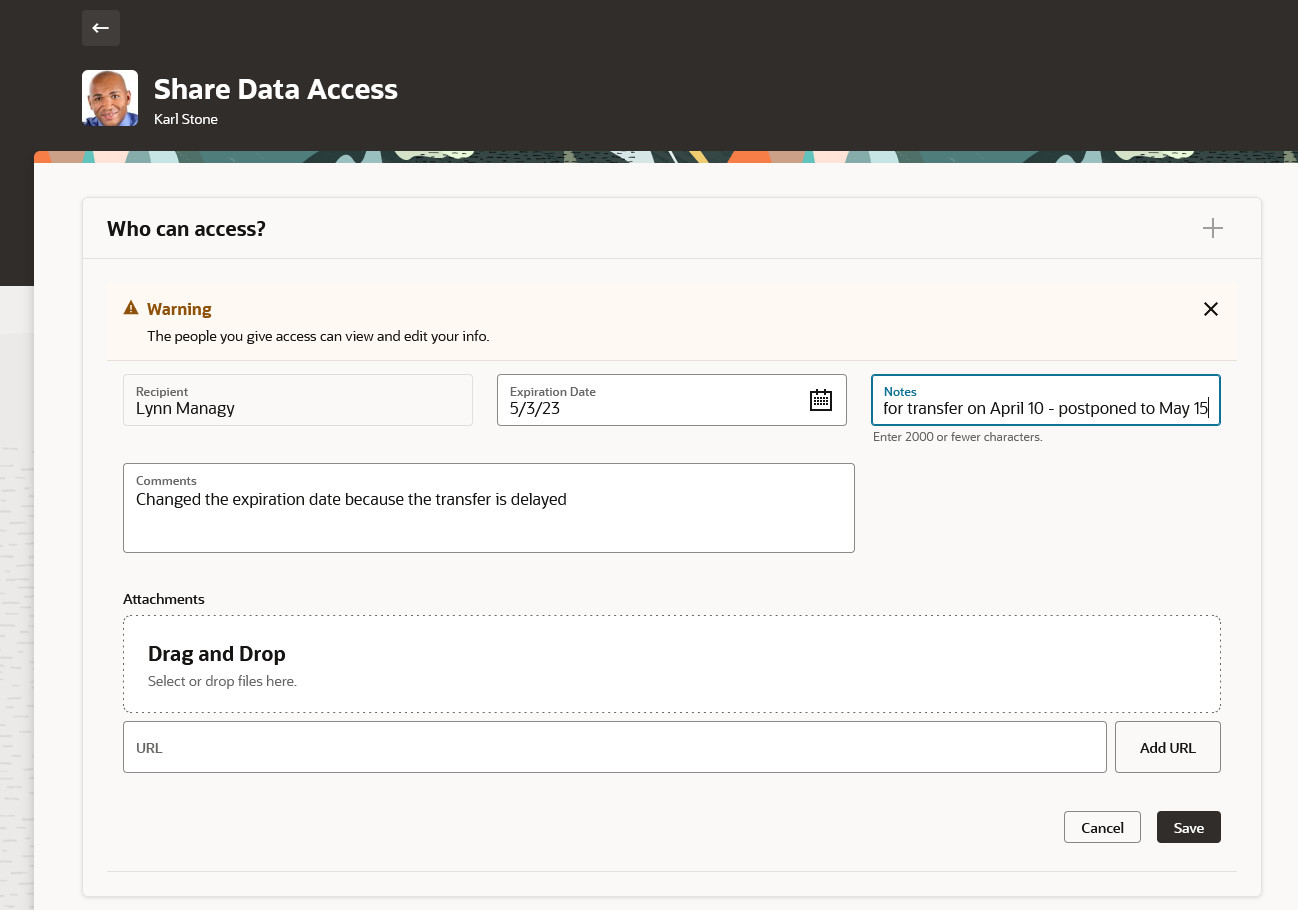Screen dimensions: 1298x910
Task: Click the orange warning triangle icon
Action: (131, 308)
